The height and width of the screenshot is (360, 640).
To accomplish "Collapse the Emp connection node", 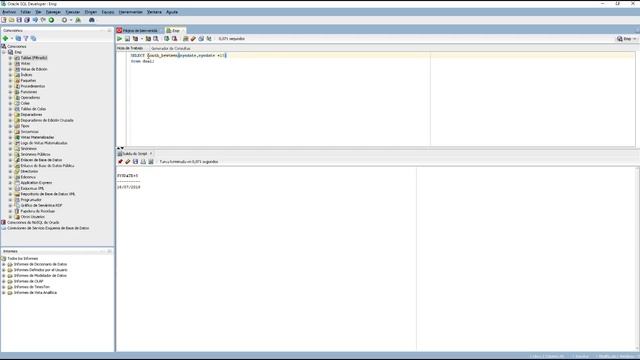I will tap(4, 52).
